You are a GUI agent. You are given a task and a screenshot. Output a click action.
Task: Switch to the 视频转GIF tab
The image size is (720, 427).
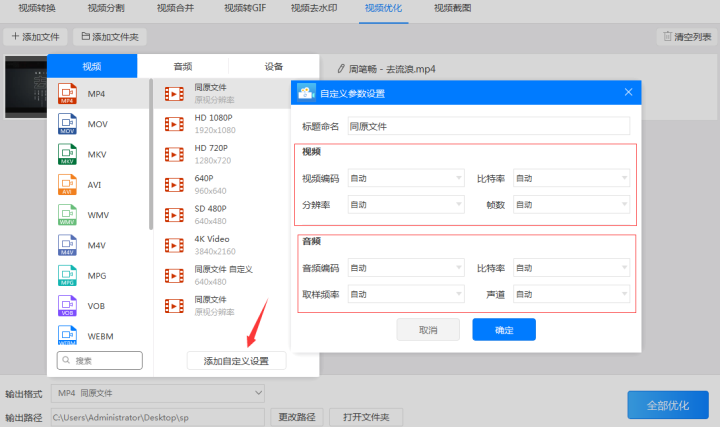[245, 8]
